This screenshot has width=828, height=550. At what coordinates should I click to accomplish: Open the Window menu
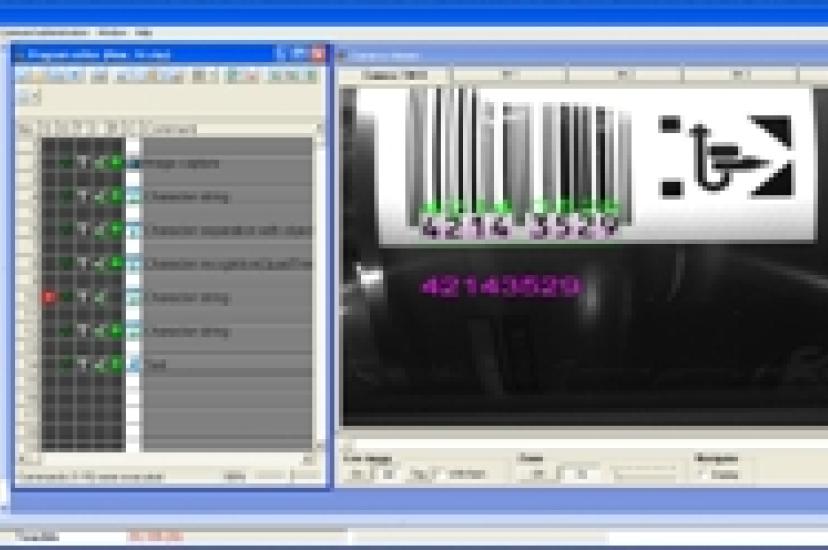pyautogui.click(x=112, y=33)
